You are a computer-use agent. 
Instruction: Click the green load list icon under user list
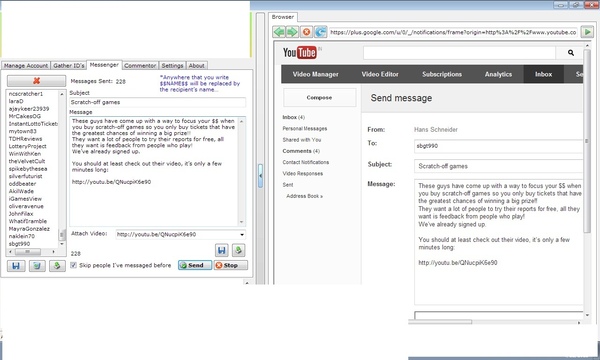57,266
